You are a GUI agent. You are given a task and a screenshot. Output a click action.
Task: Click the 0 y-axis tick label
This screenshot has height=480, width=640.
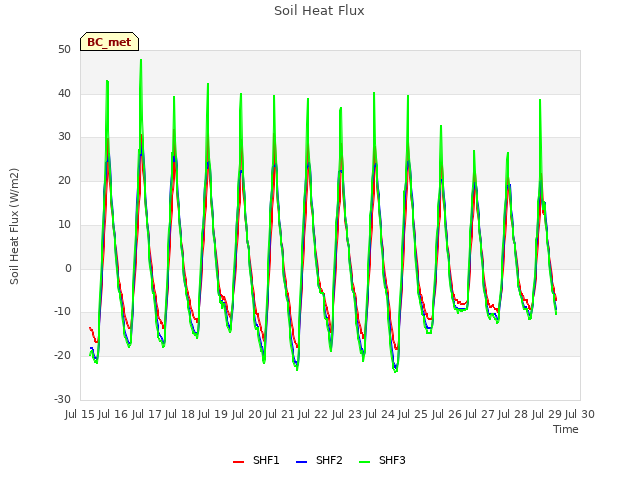pyautogui.click(x=68, y=269)
